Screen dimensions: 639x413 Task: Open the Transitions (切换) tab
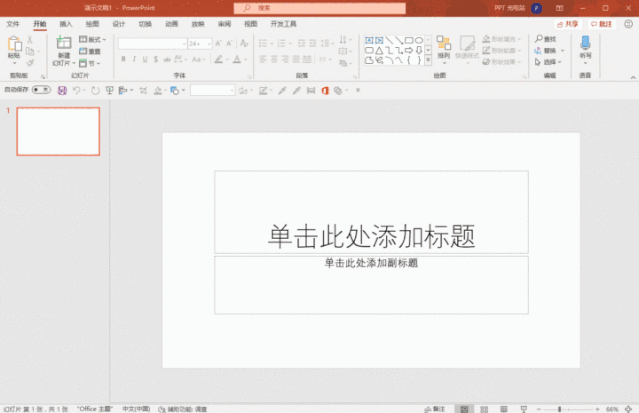(x=145, y=24)
